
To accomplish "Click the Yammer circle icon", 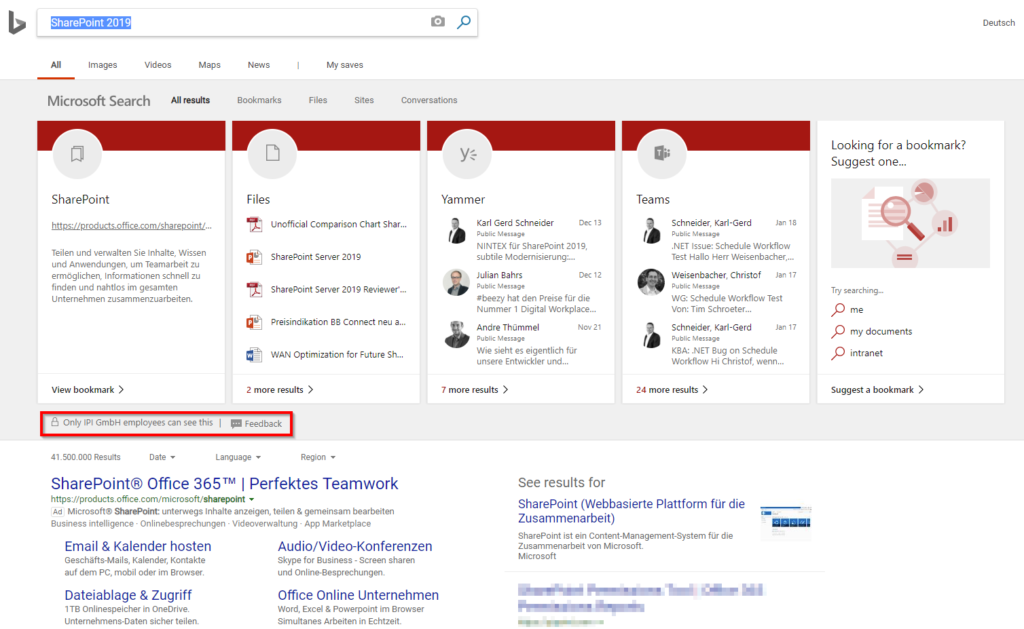I will click(x=468, y=153).
